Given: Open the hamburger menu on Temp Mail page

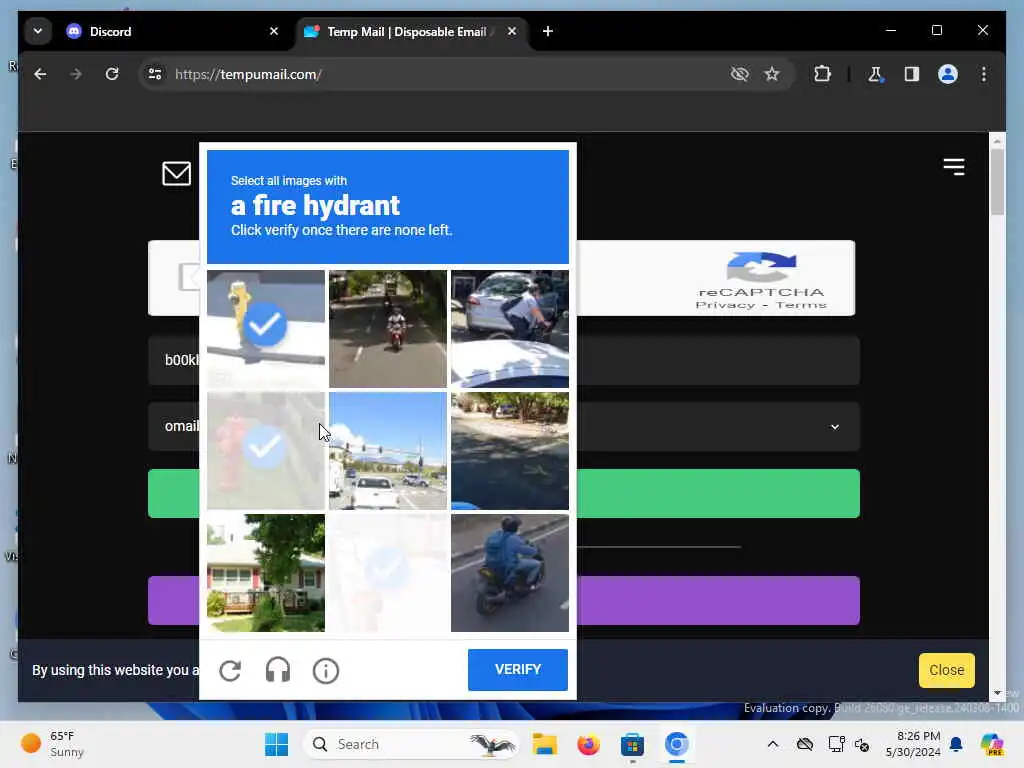Looking at the screenshot, I should 953,167.
